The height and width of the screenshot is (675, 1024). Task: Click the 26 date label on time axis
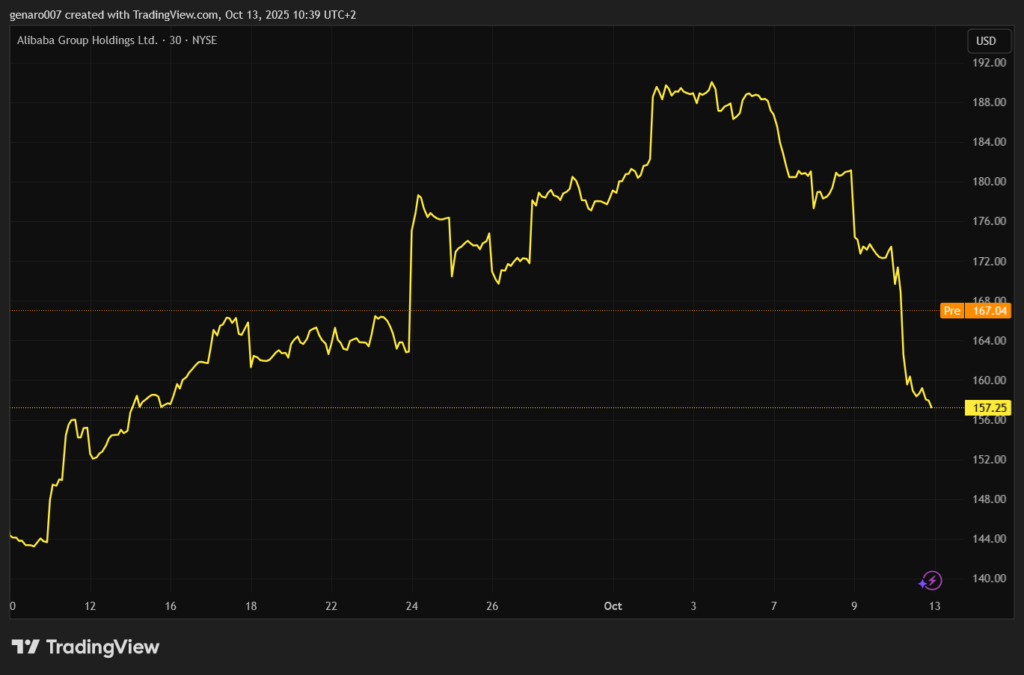[x=492, y=606]
